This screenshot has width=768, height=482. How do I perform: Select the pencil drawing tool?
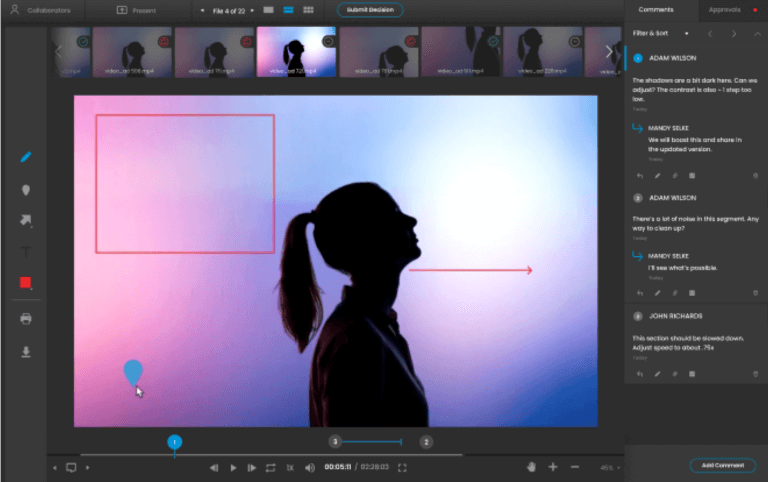pos(26,157)
